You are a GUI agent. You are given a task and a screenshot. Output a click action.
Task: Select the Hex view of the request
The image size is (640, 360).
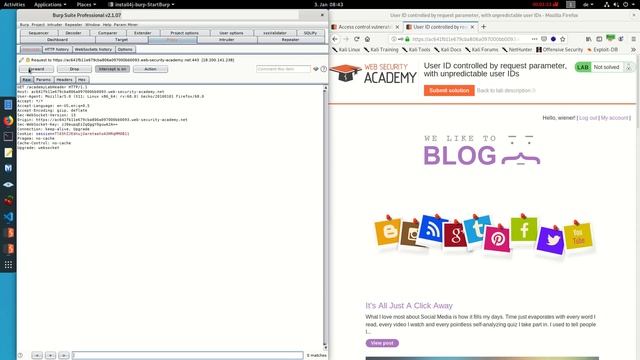pyautogui.click(x=82, y=80)
